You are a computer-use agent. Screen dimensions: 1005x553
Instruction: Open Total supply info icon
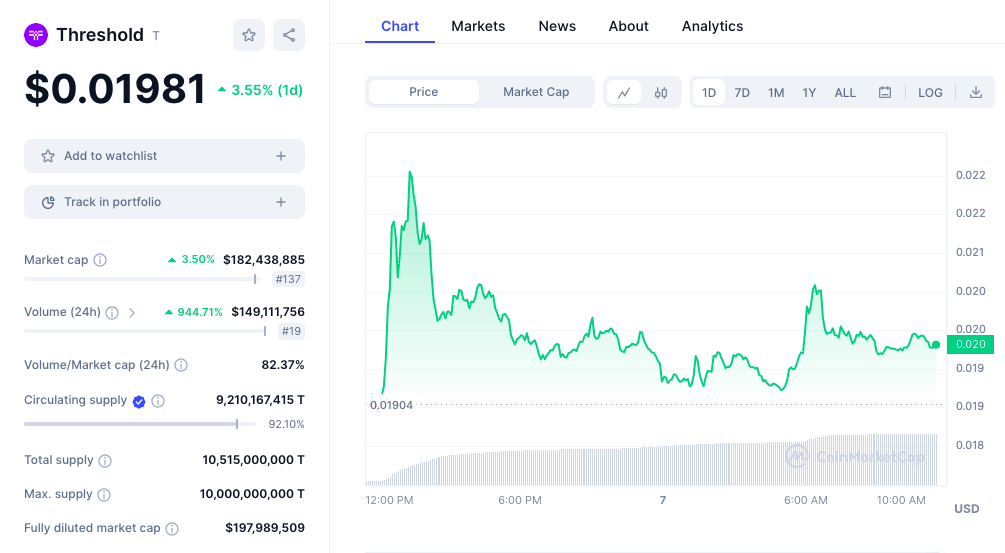tap(105, 461)
